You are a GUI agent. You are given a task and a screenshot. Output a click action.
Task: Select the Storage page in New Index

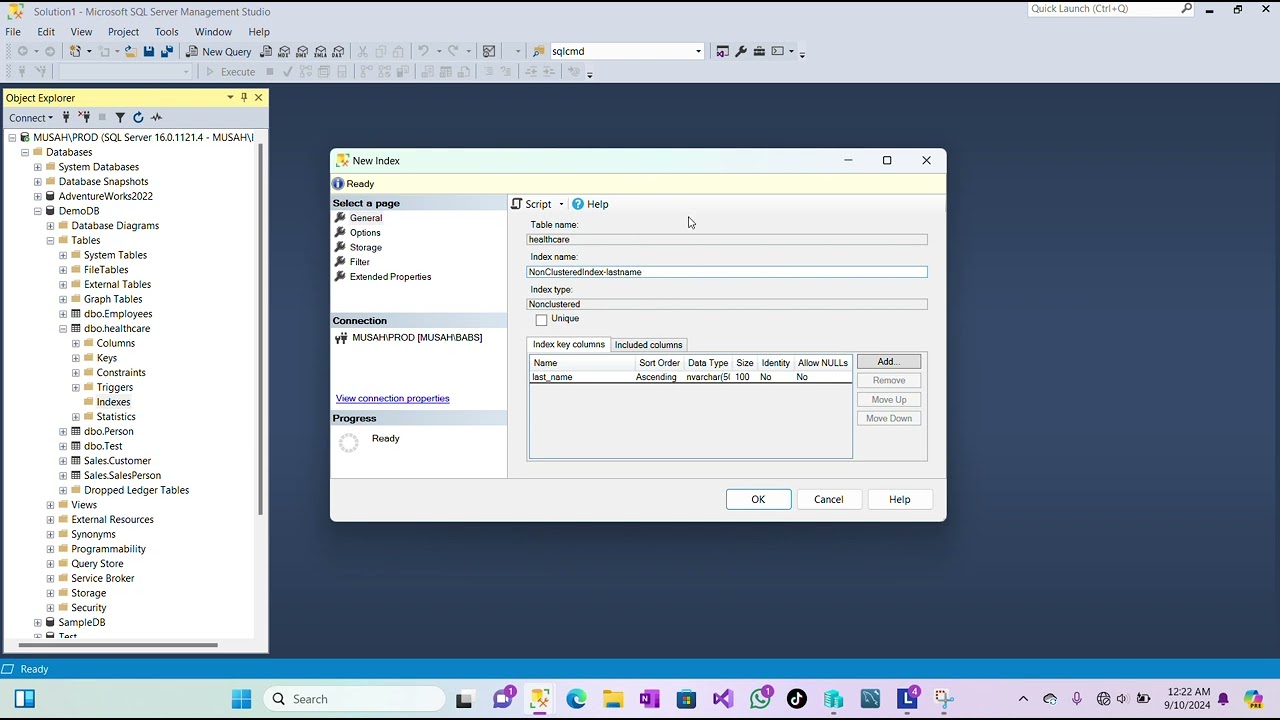tap(366, 247)
